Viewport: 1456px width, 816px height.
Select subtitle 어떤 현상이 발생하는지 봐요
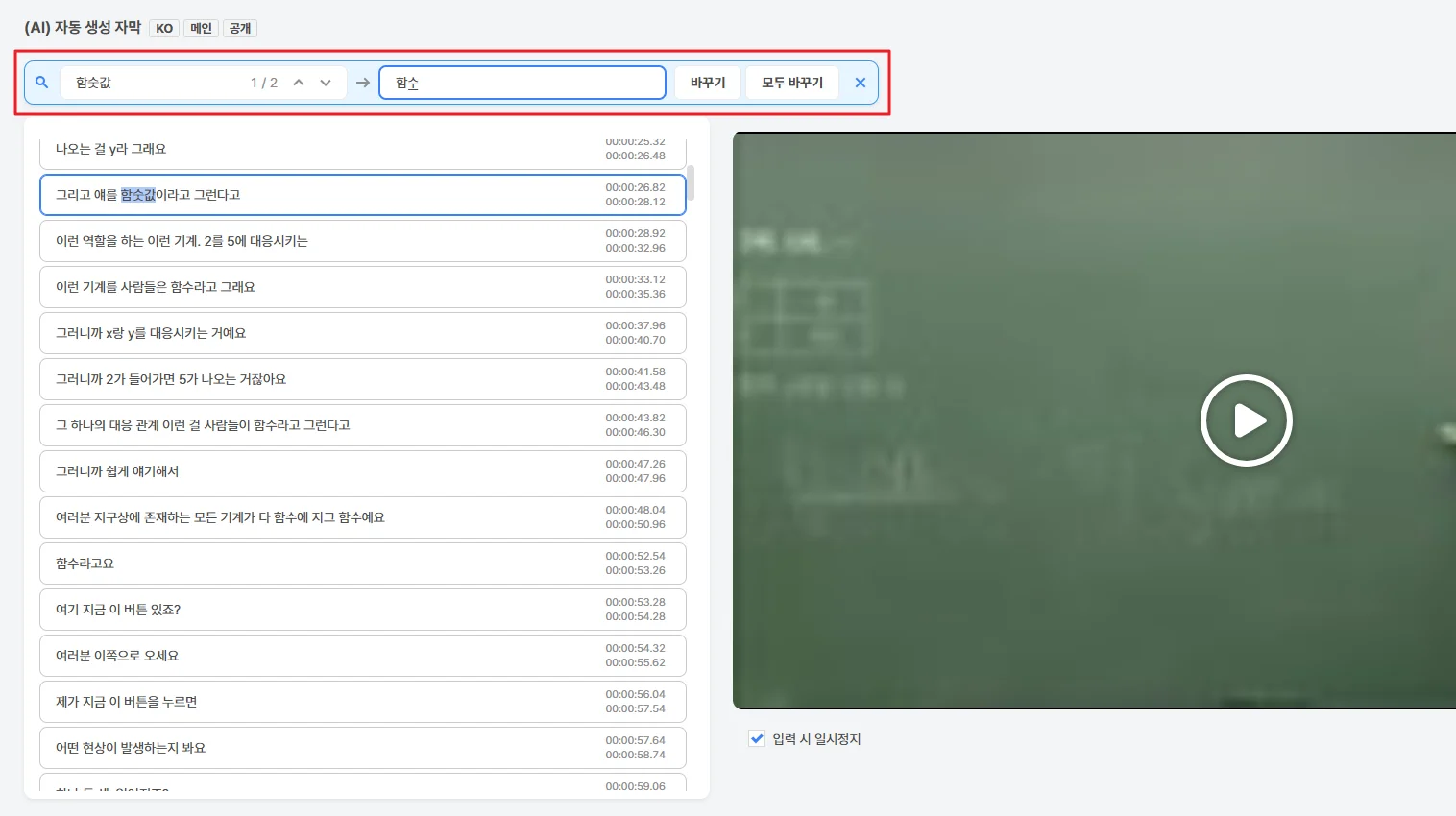point(362,748)
